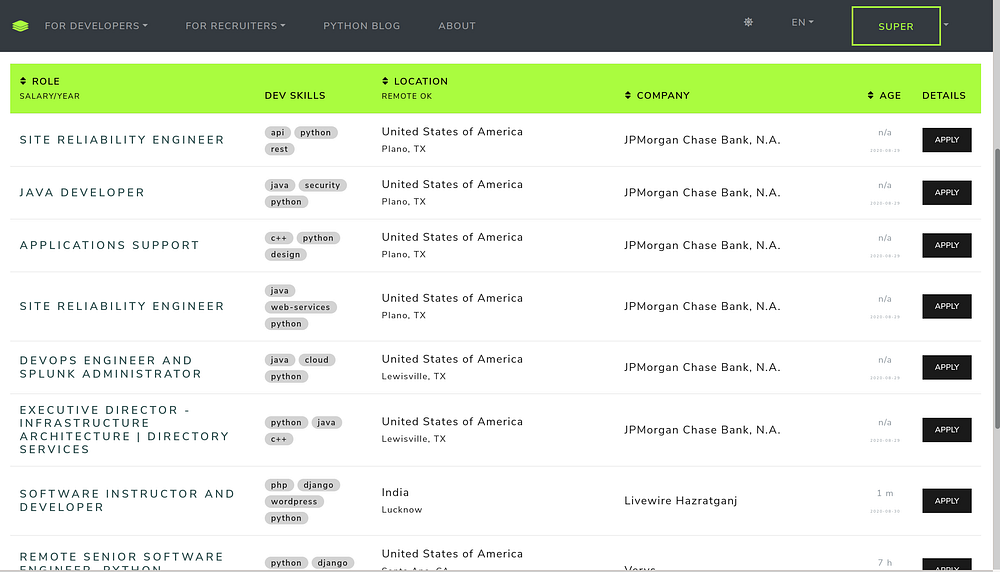Apply to DevOps Engineer and Splunk Administrator
1000x572 pixels.
point(947,367)
